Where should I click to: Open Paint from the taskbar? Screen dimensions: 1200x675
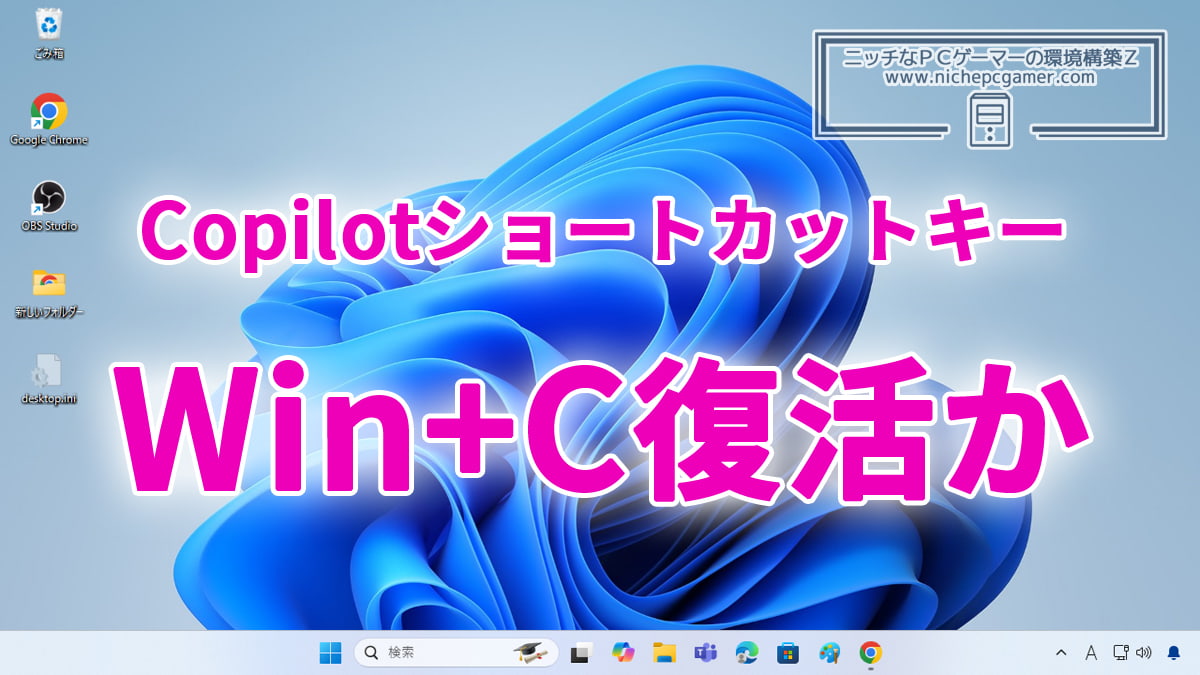(x=829, y=653)
